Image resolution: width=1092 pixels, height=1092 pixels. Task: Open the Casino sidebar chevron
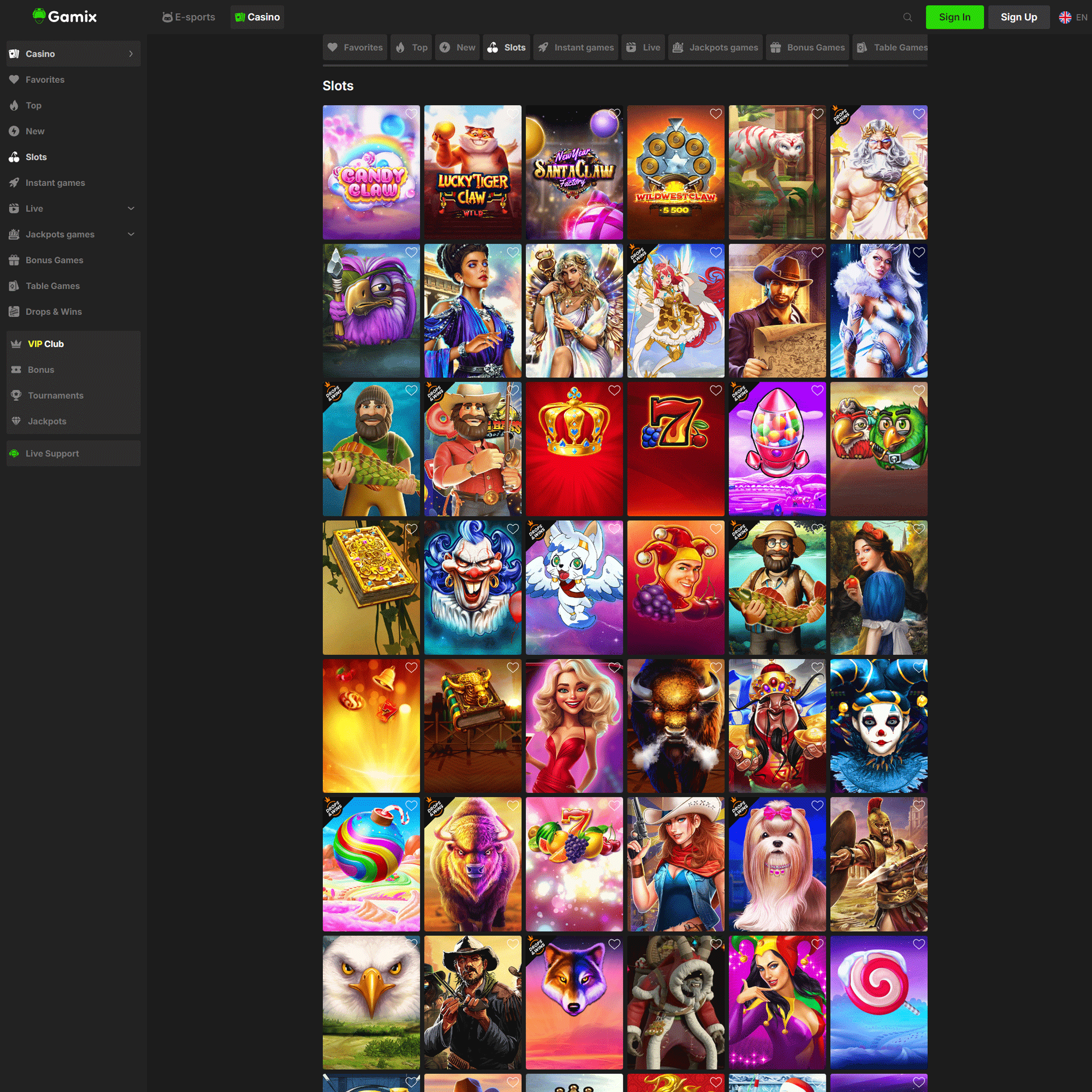(131, 53)
